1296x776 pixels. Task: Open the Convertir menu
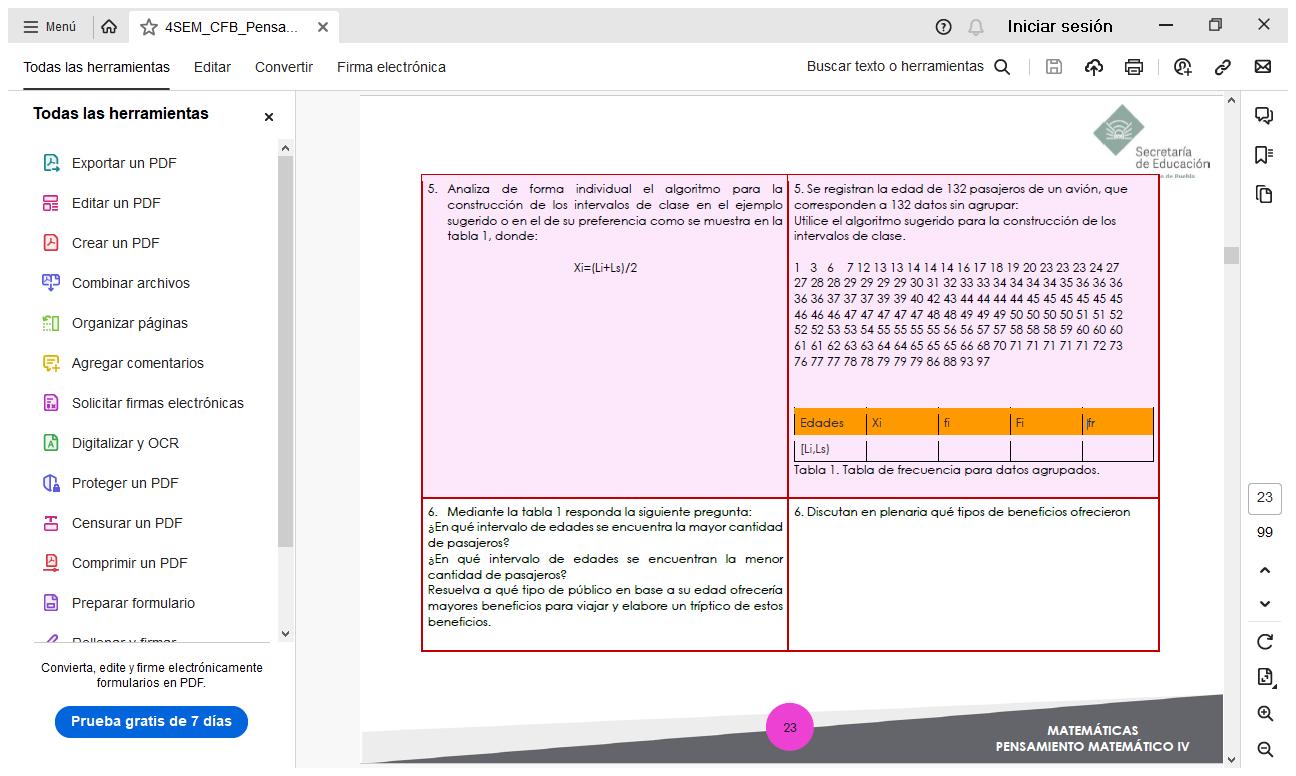point(284,67)
